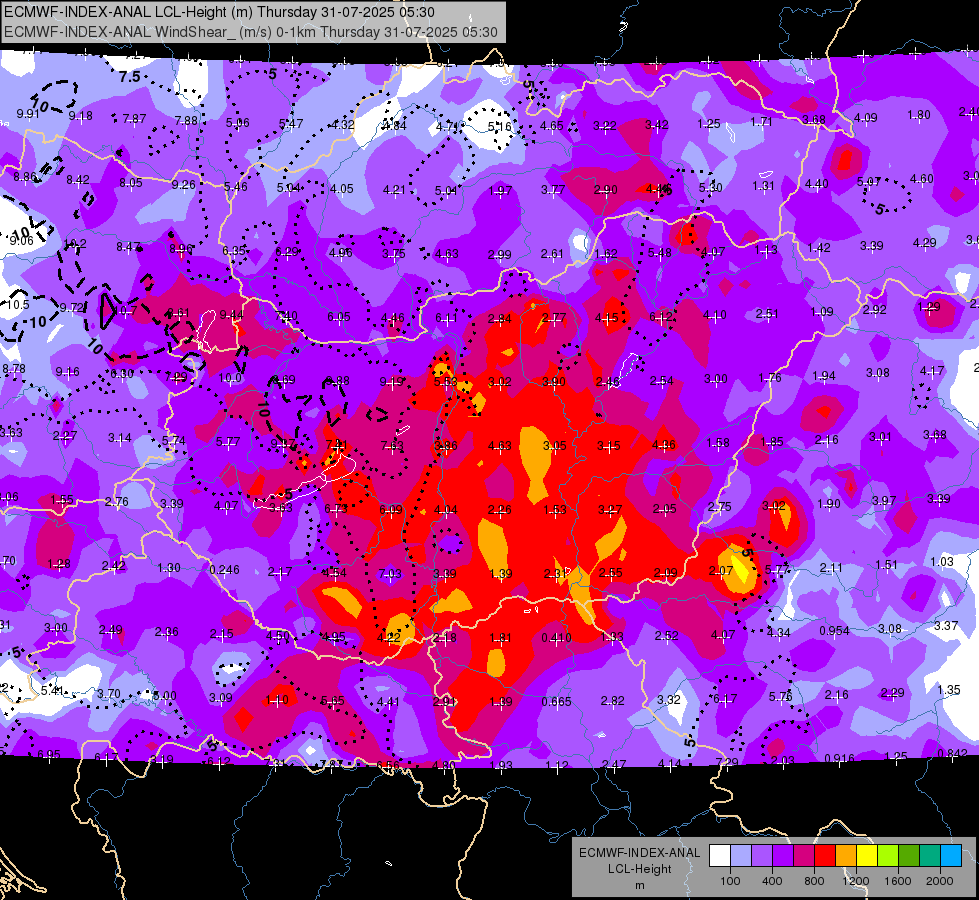The height and width of the screenshot is (900, 979).
Task: Click the wind shear value '7.03'
Action: pos(390,573)
